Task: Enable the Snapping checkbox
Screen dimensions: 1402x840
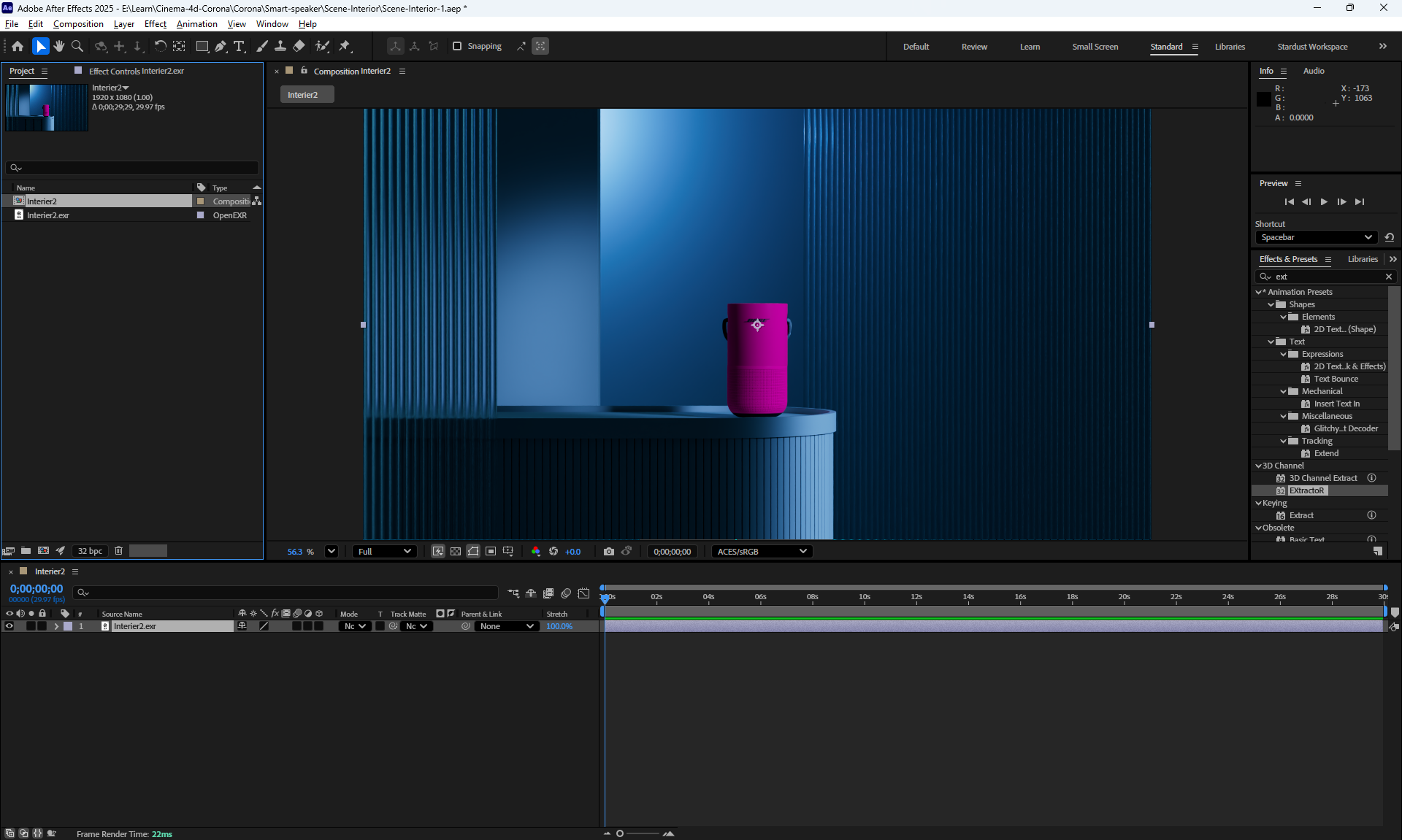Action: 457,46
